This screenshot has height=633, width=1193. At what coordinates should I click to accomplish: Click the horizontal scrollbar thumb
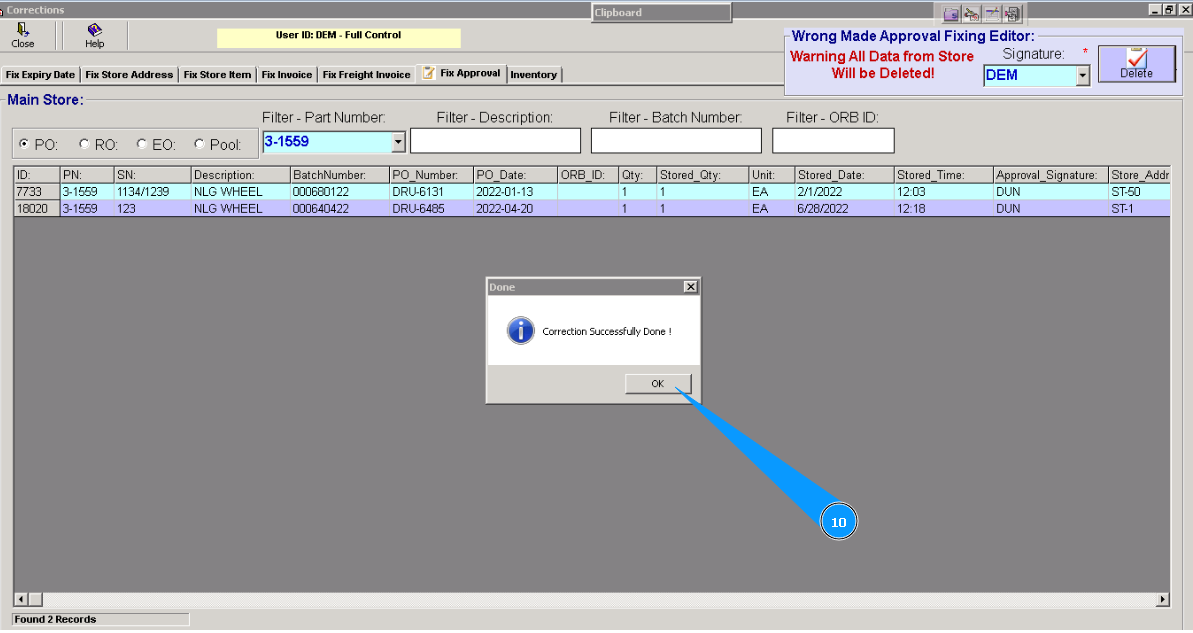pos(36,600)
